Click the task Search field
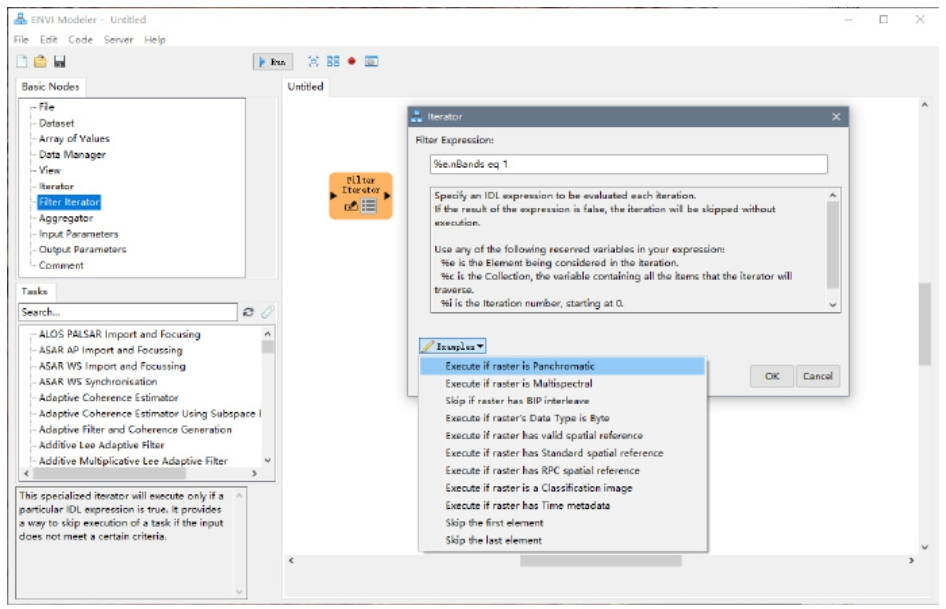Screen dimensions: 946x609 [x=128, y=312]
